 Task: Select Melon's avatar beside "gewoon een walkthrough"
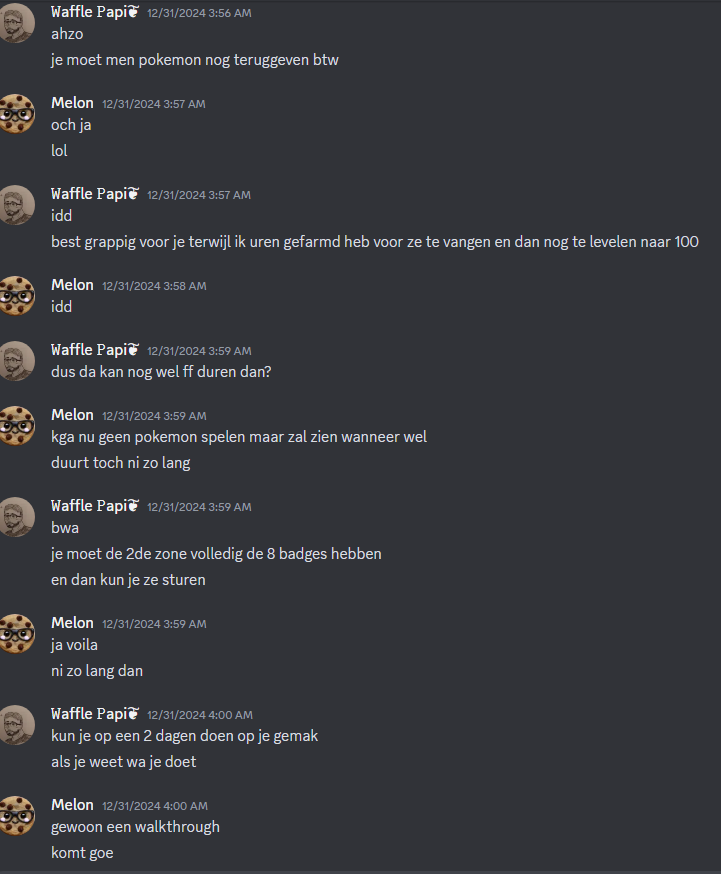(17, 815)
